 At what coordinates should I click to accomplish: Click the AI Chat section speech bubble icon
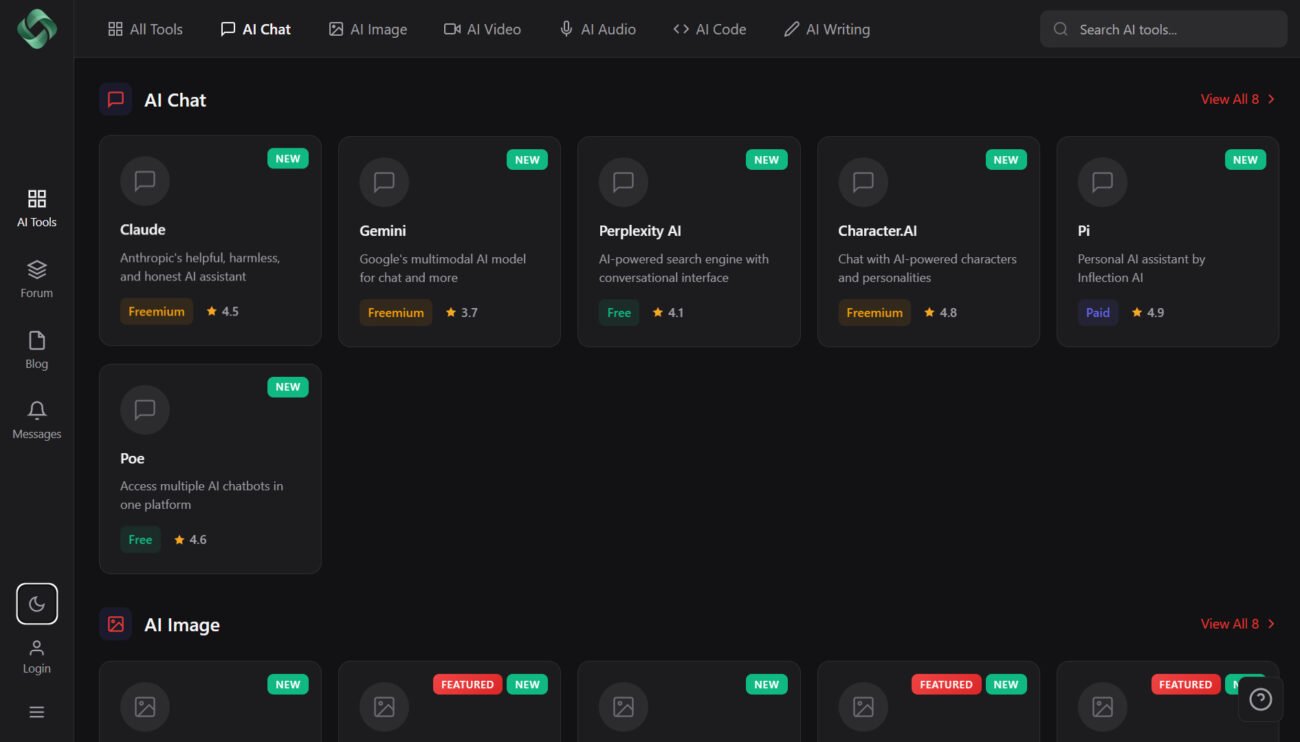point(115,99)
